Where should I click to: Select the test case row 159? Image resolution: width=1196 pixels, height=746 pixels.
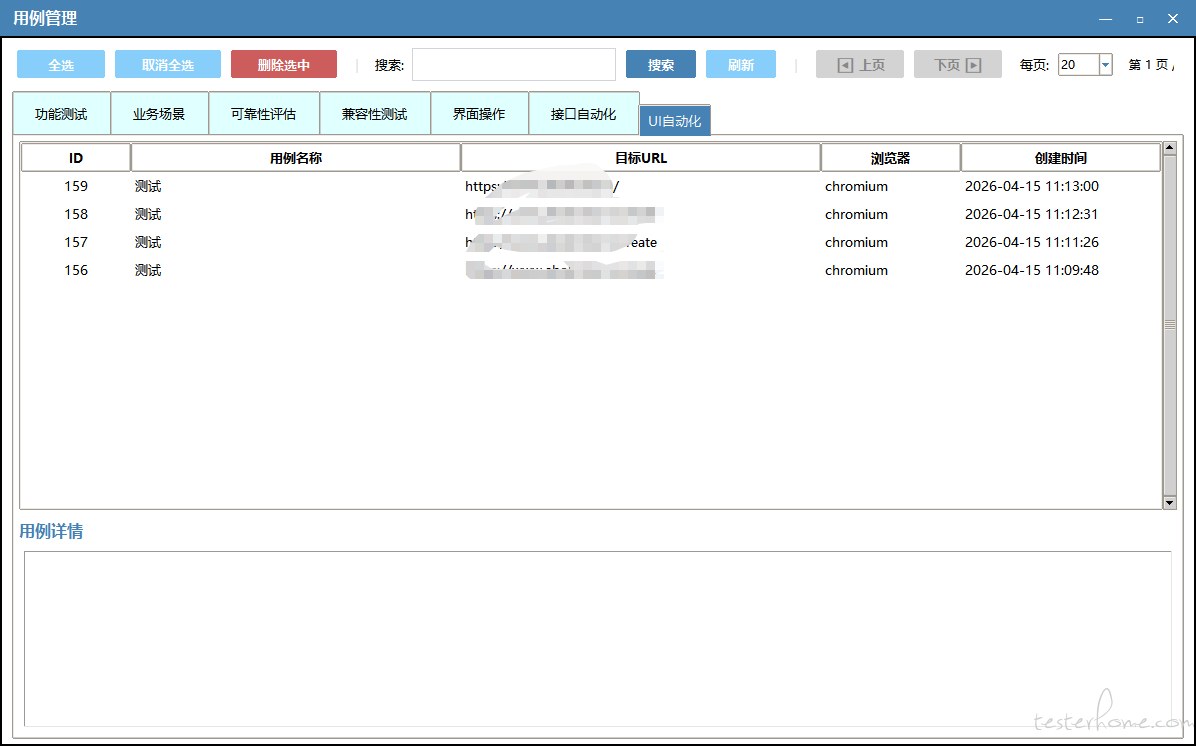point(300,186)
